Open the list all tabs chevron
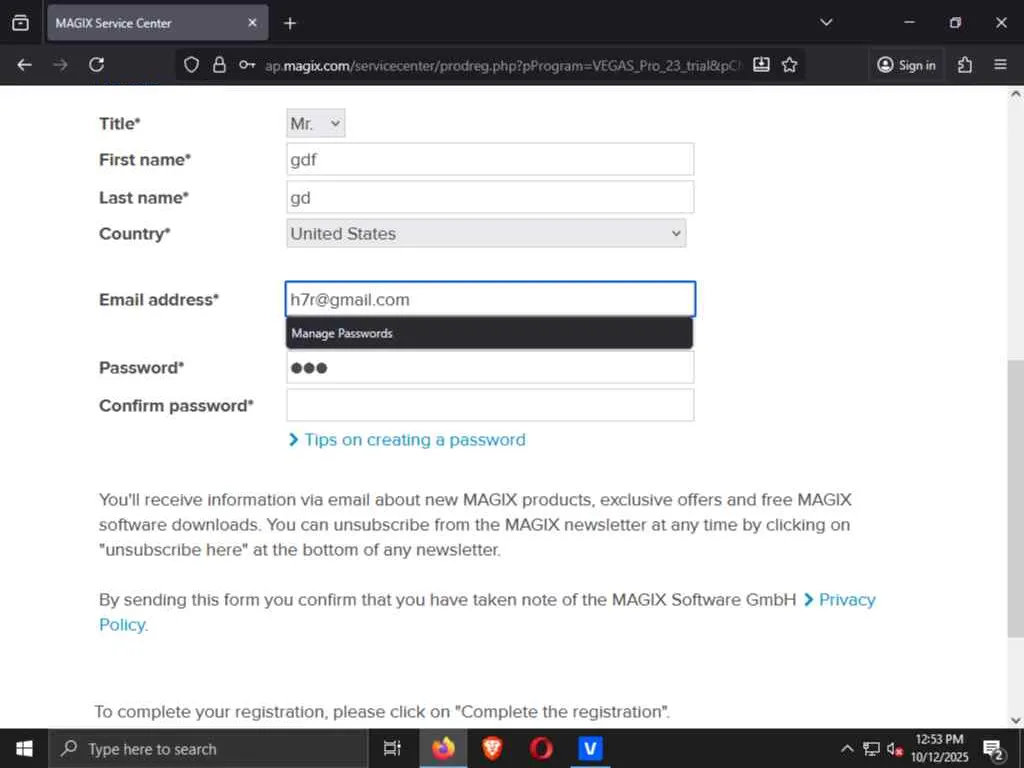1024x768 pixels. tap(826, 23)
